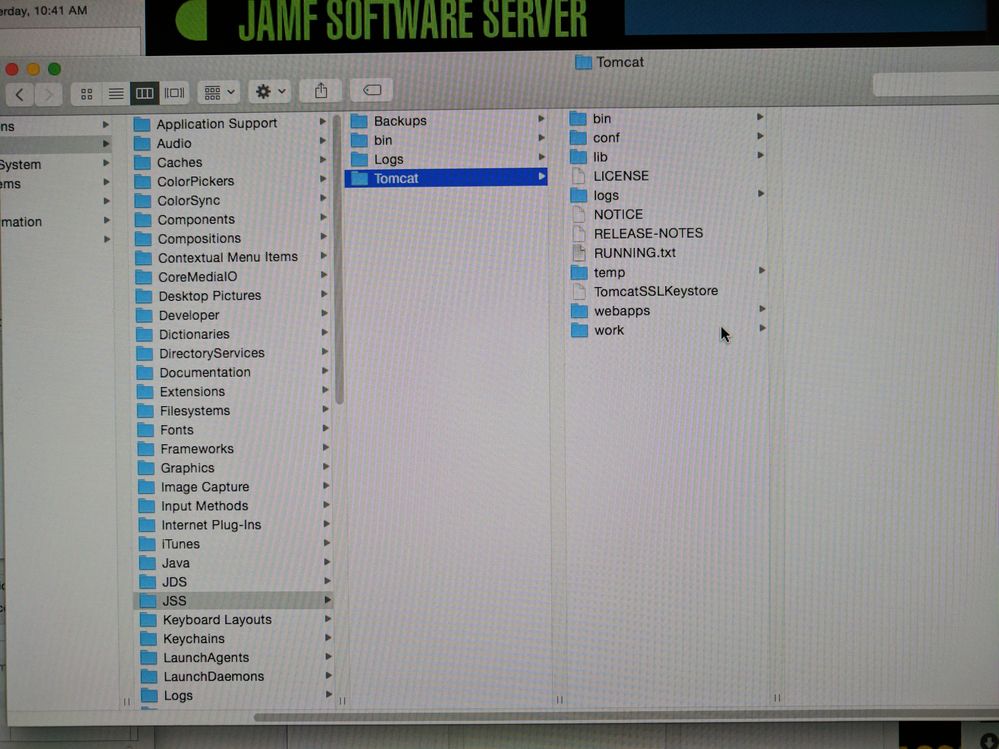Screen dimensions: 999x749
Task: Select the Audio folder icon
Action: 143,143
